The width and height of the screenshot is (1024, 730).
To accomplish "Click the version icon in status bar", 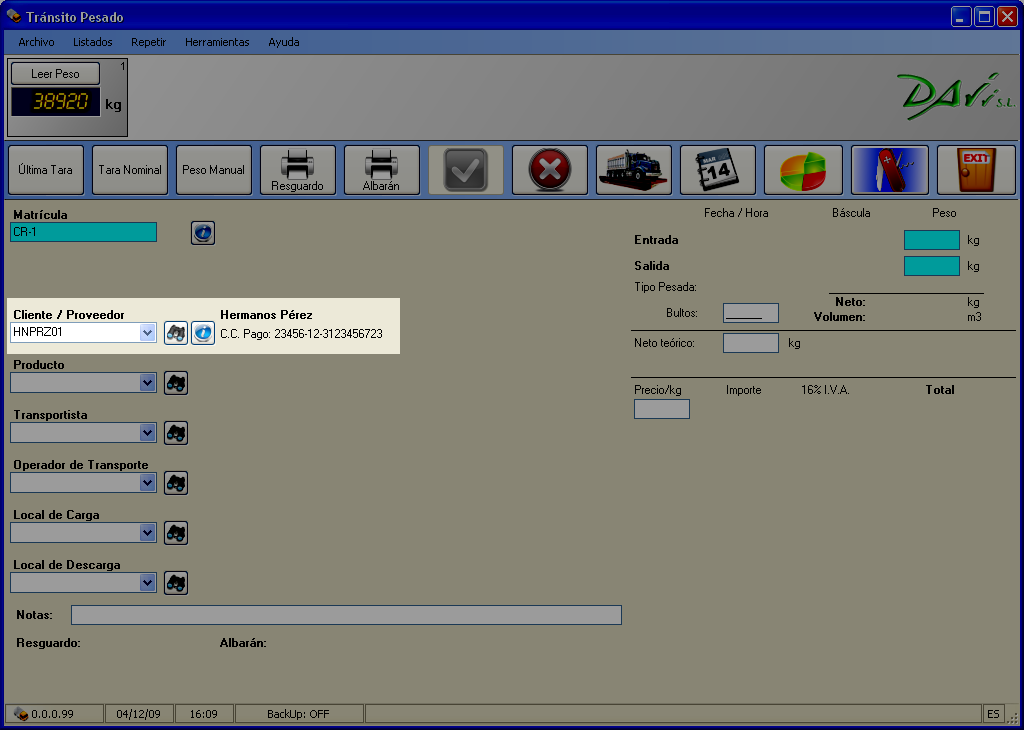I will coord(21,714).
